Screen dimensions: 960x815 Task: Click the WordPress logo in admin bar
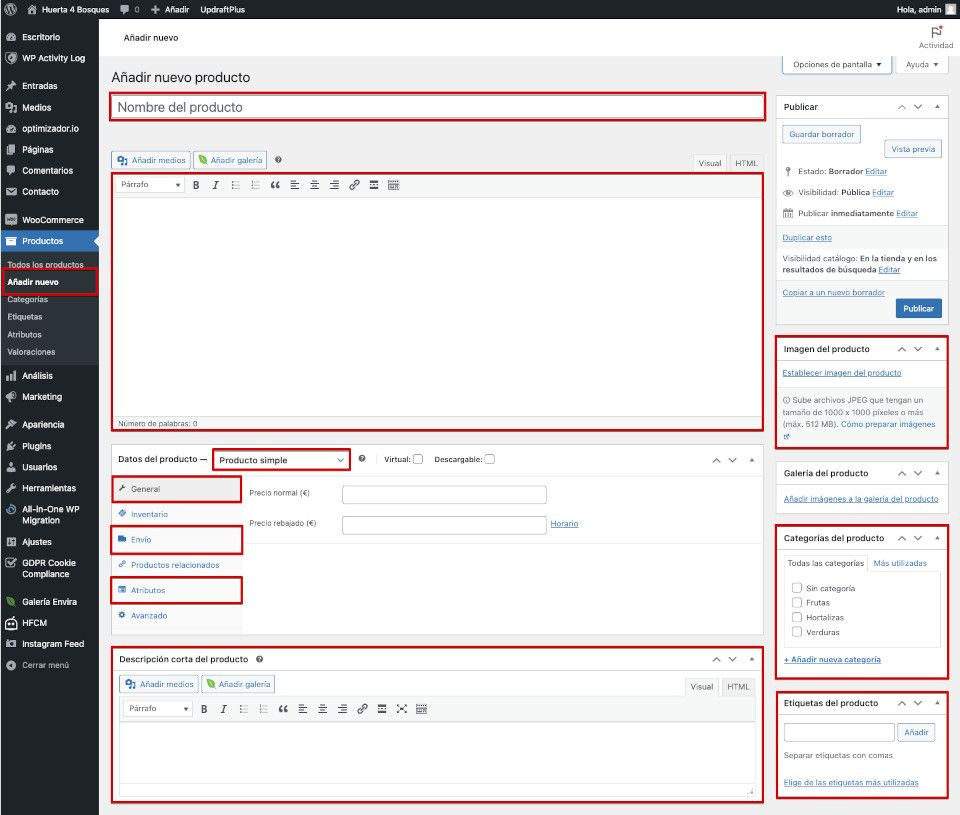pos(10,9)
